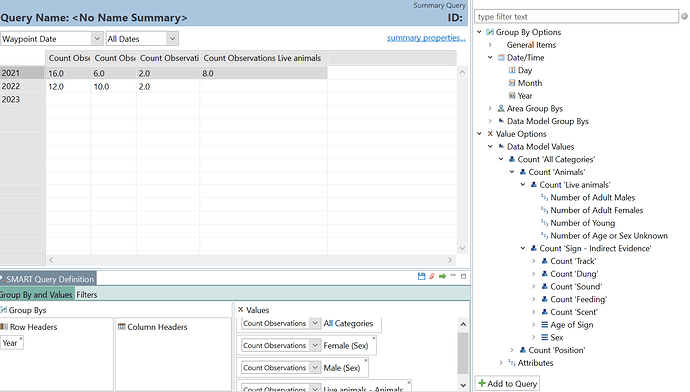Image resolution: width=690 pixels, height=392 pixels.
Task: Collapse the Value Options node
Action: coord(479,134)
